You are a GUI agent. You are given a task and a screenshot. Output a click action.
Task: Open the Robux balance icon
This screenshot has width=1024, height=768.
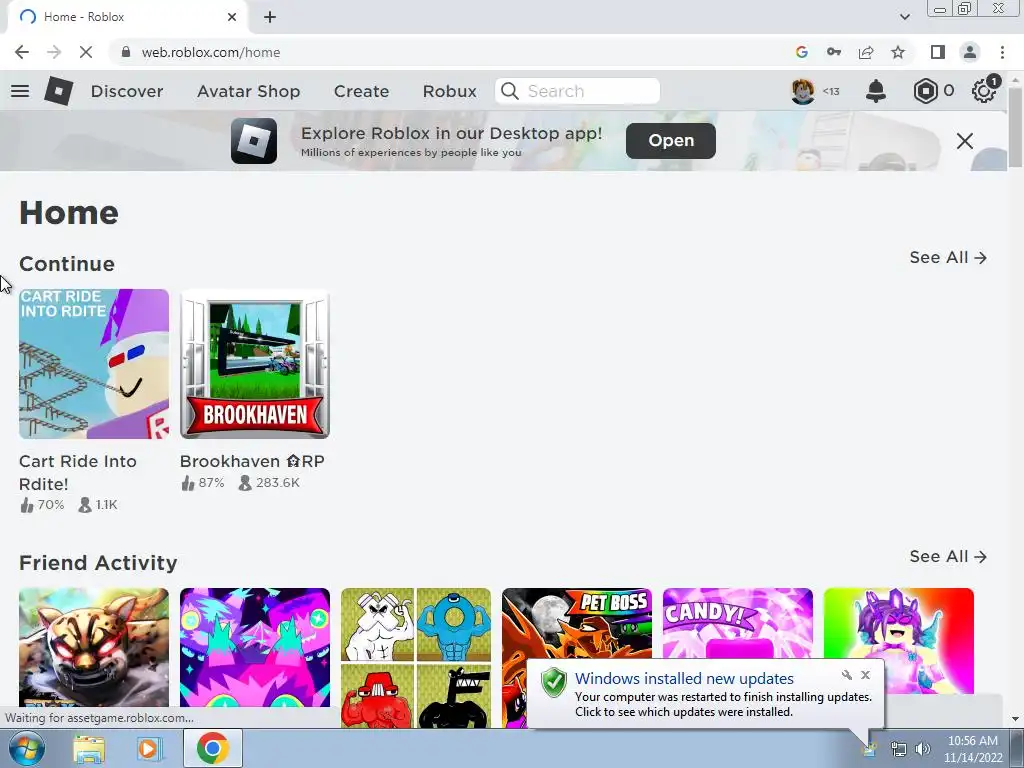tap(925, 91)
